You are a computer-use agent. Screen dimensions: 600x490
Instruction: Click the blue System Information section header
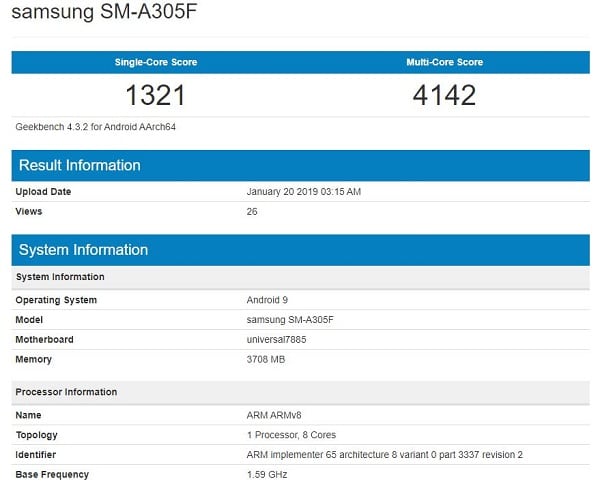click(300, 250)
